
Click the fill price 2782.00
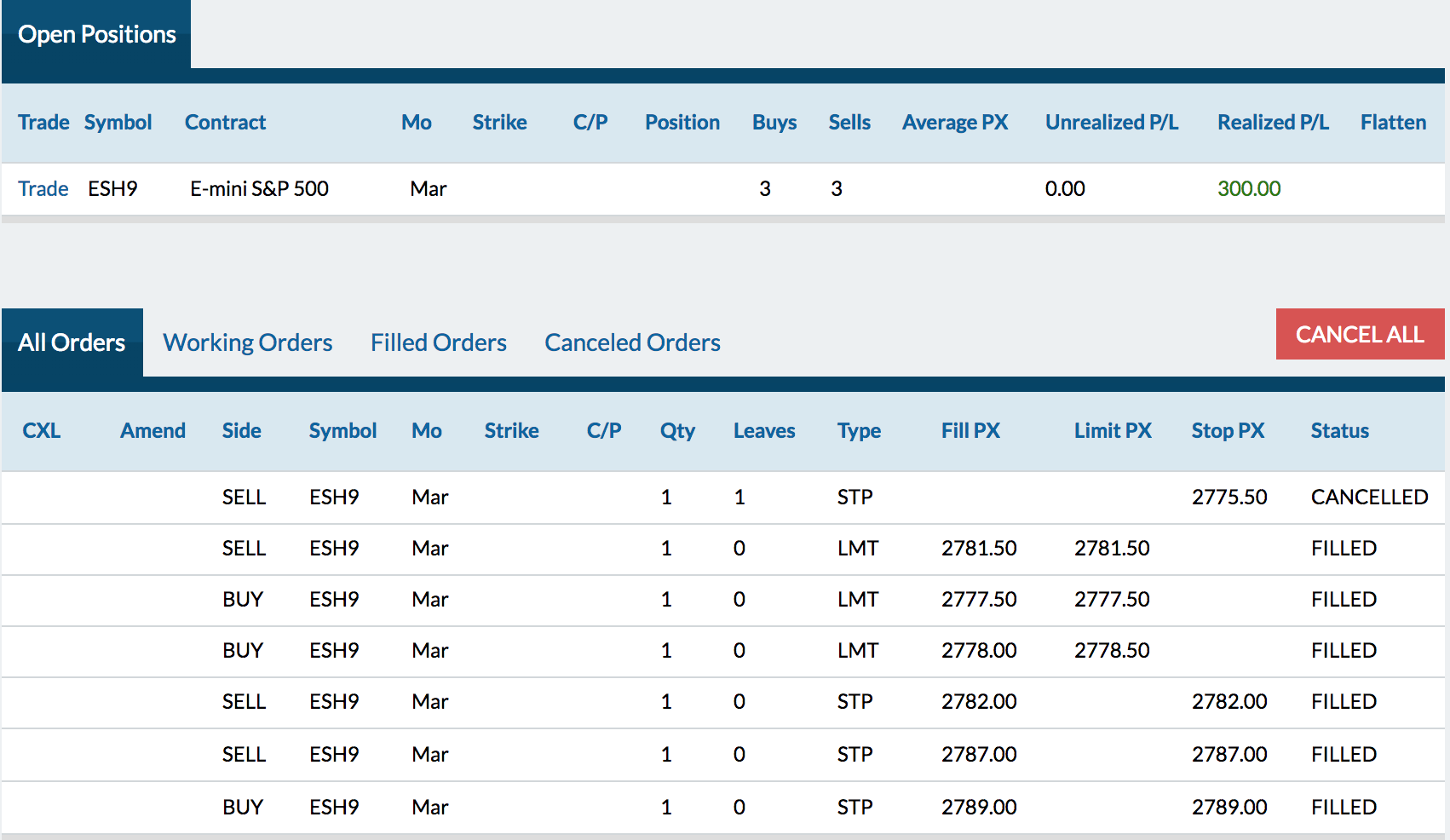[979, 701]
